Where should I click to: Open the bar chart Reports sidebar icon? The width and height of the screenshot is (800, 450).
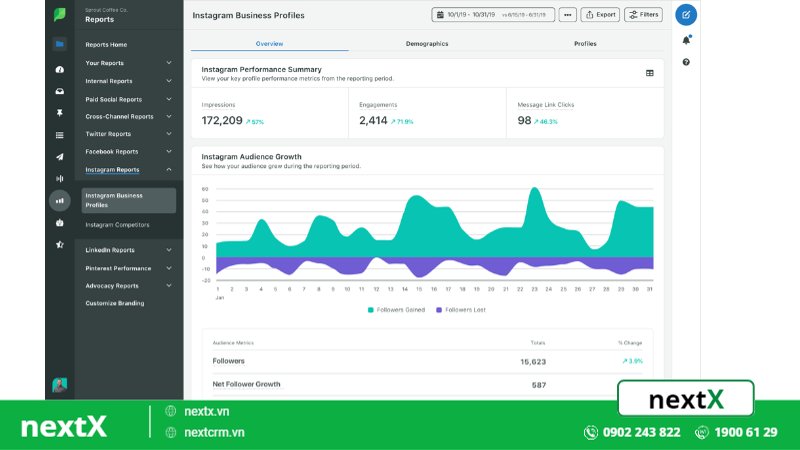60,200
